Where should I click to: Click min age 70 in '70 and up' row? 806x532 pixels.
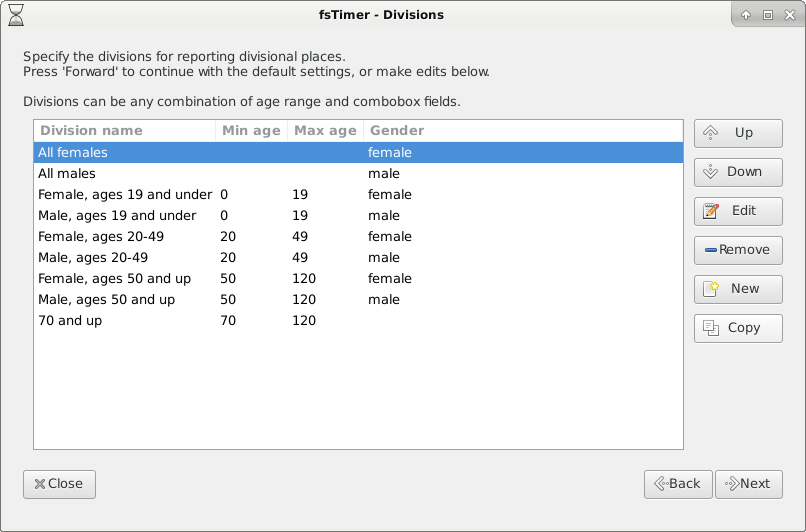tap(228, 321)
